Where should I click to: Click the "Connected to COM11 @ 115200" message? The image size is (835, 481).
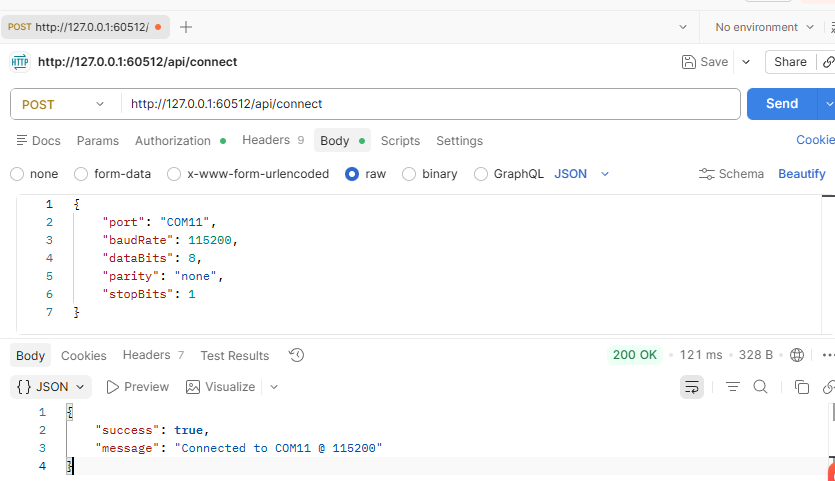279,448
